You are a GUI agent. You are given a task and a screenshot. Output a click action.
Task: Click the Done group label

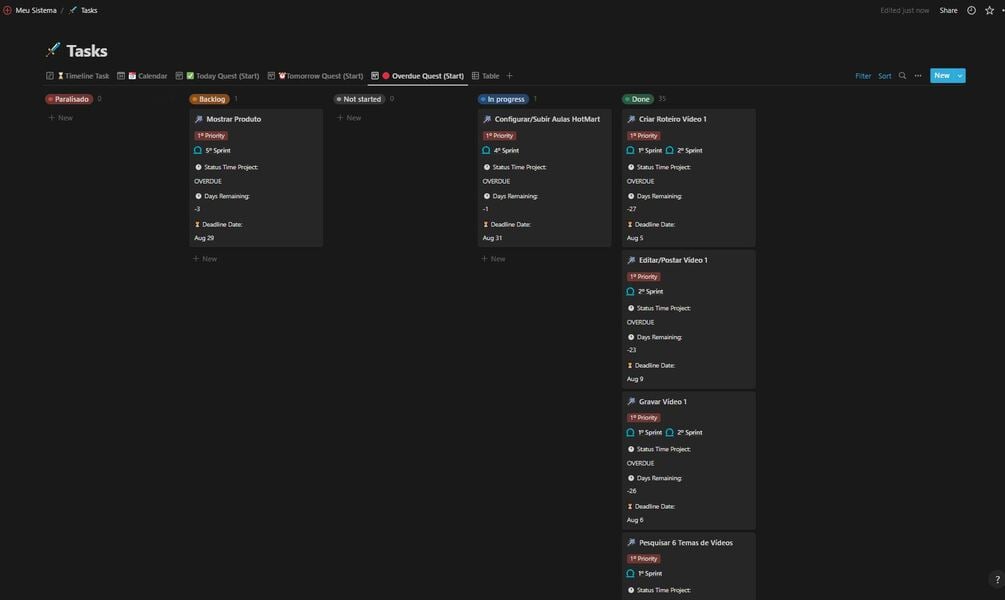click(638, 99)
